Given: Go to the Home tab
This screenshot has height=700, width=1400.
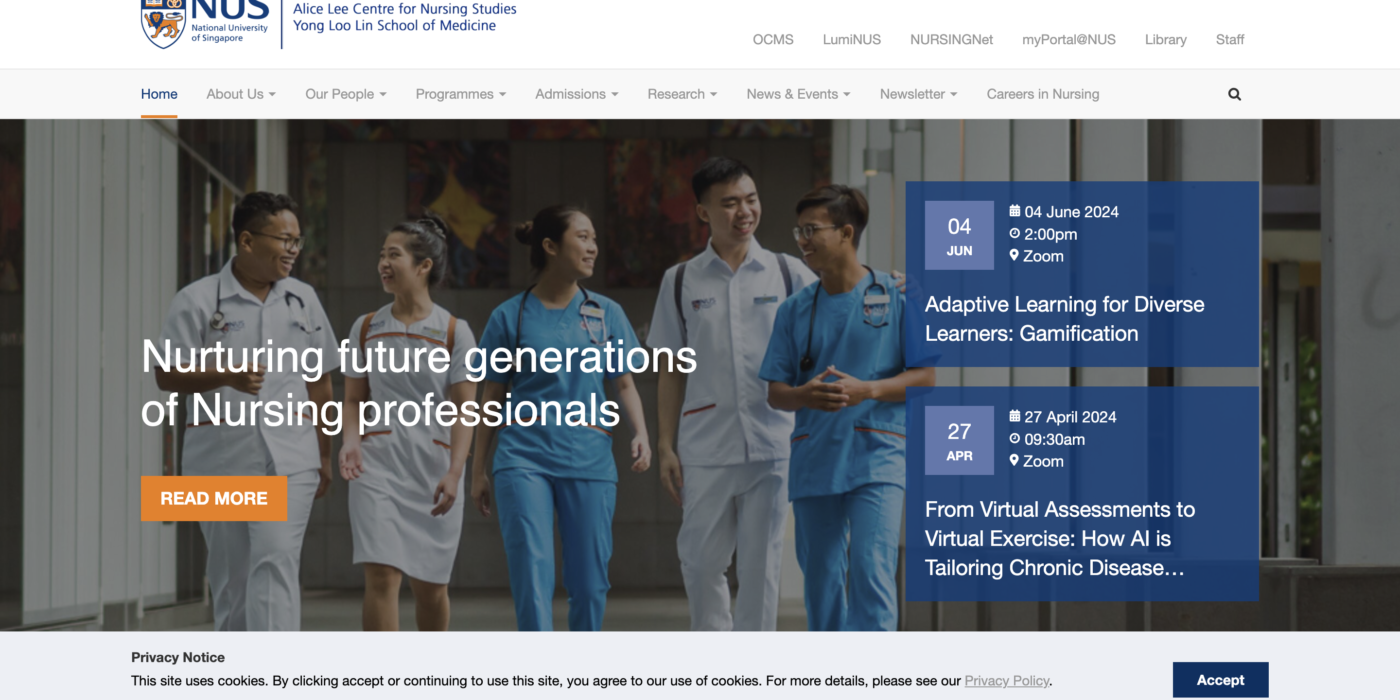Looking at the screenshot, I should point(159,94).
